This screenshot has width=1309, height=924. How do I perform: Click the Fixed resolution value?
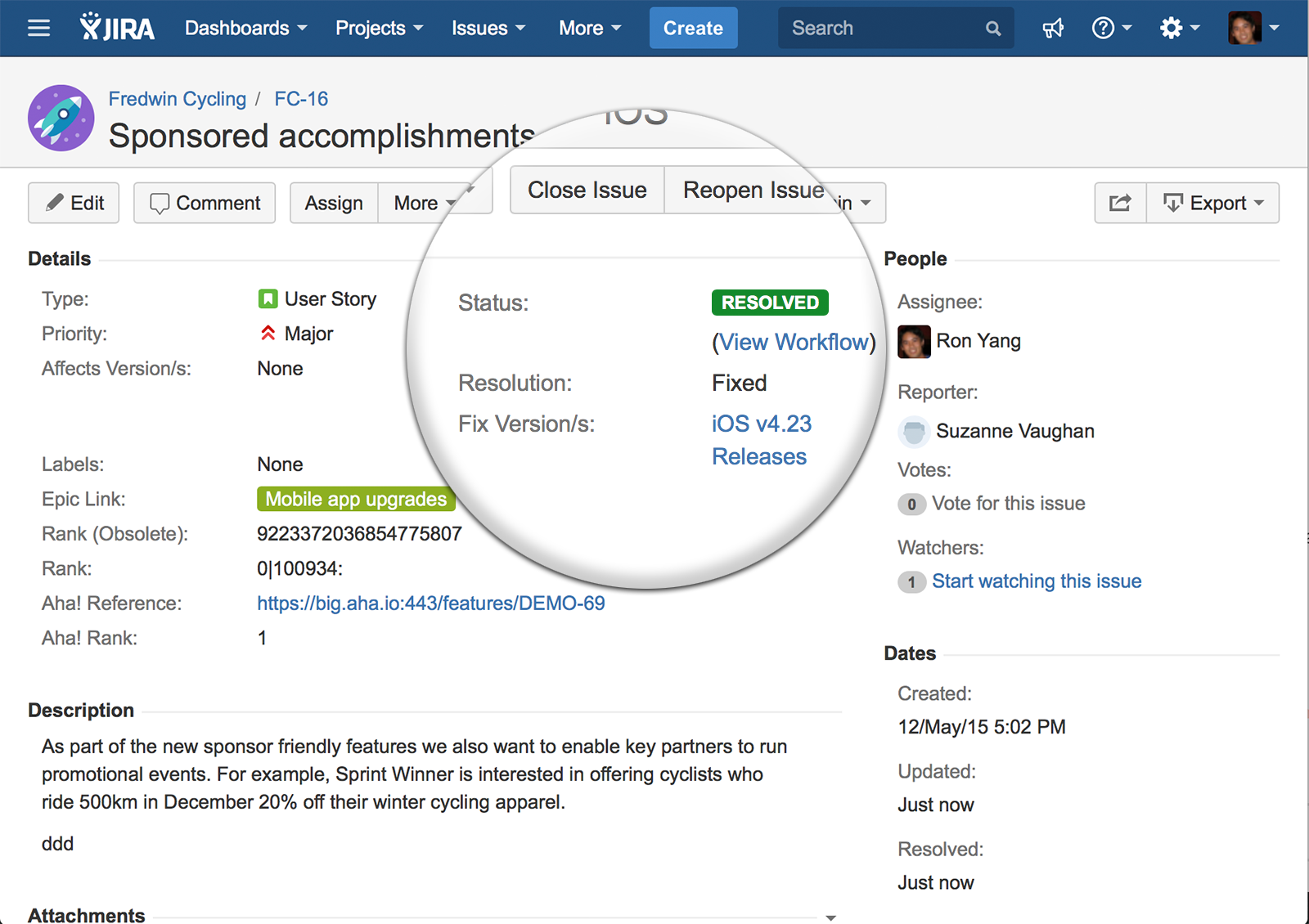coord(740,383)
